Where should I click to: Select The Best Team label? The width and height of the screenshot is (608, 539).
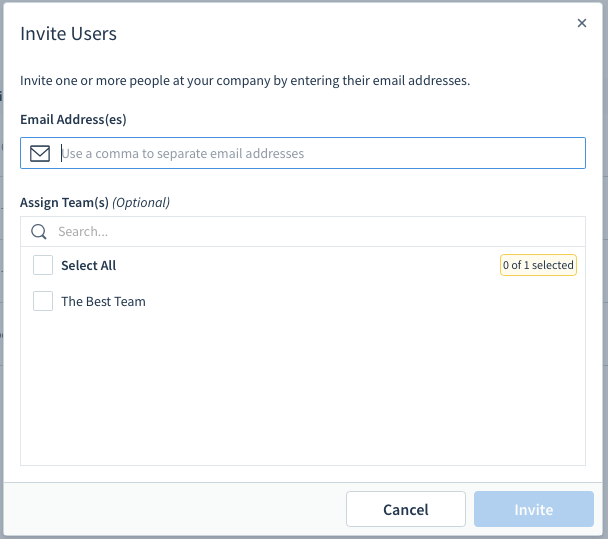click(x=103, y=301)
